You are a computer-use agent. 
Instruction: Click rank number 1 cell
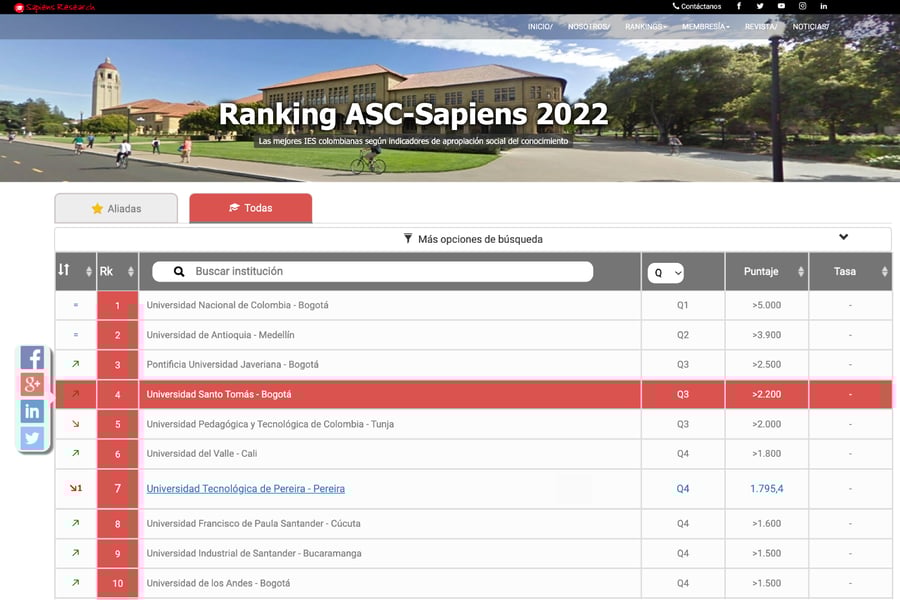[x=118, y=305]
